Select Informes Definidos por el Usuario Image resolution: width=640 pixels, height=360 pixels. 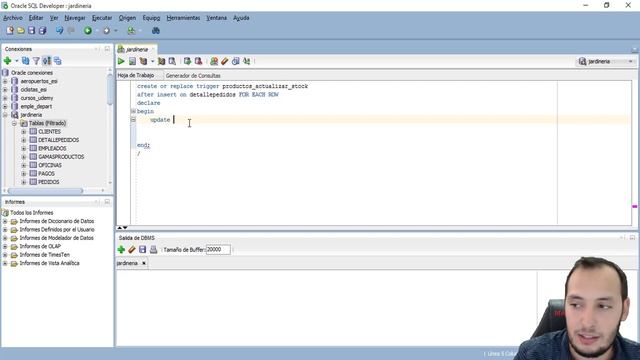[57, 230]
